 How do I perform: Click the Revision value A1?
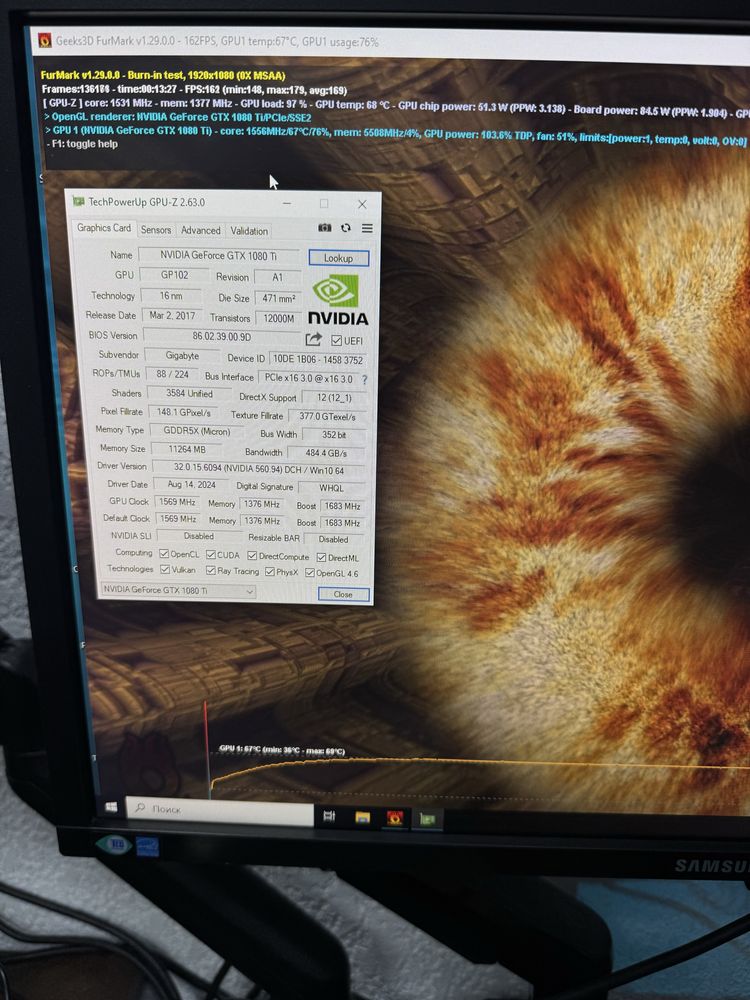277,277
